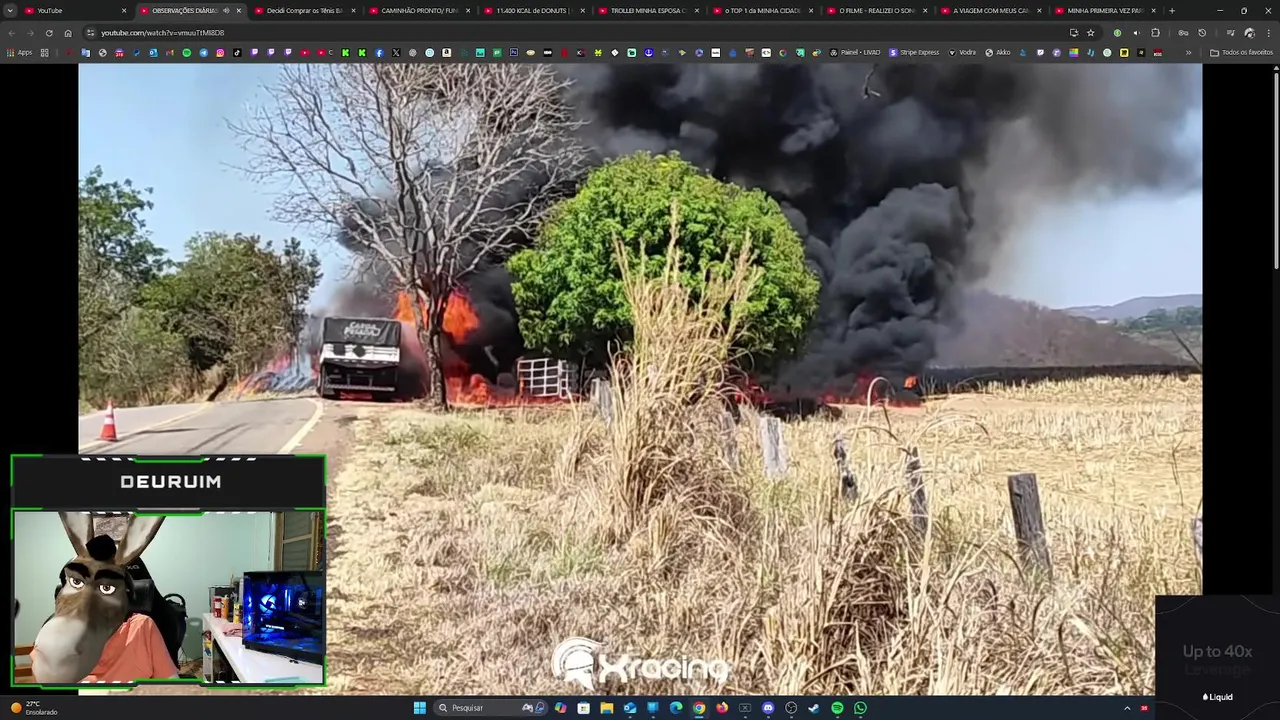The image size is (1280, 720).
Task: Open the Apps bookmark shortcut
Action: pyautogui.click(x=20, y=52)
